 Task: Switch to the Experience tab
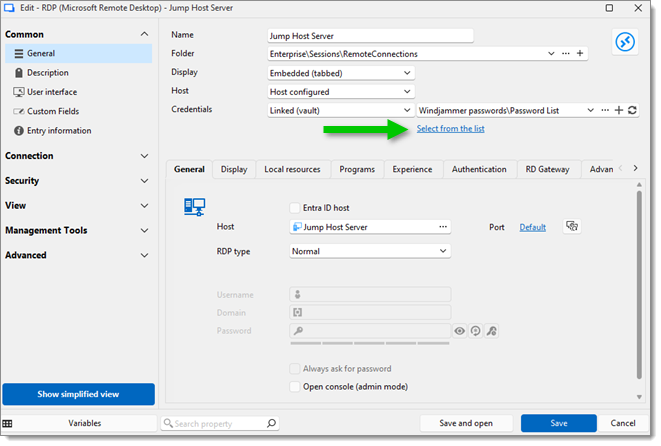click(x=412, y=169)
